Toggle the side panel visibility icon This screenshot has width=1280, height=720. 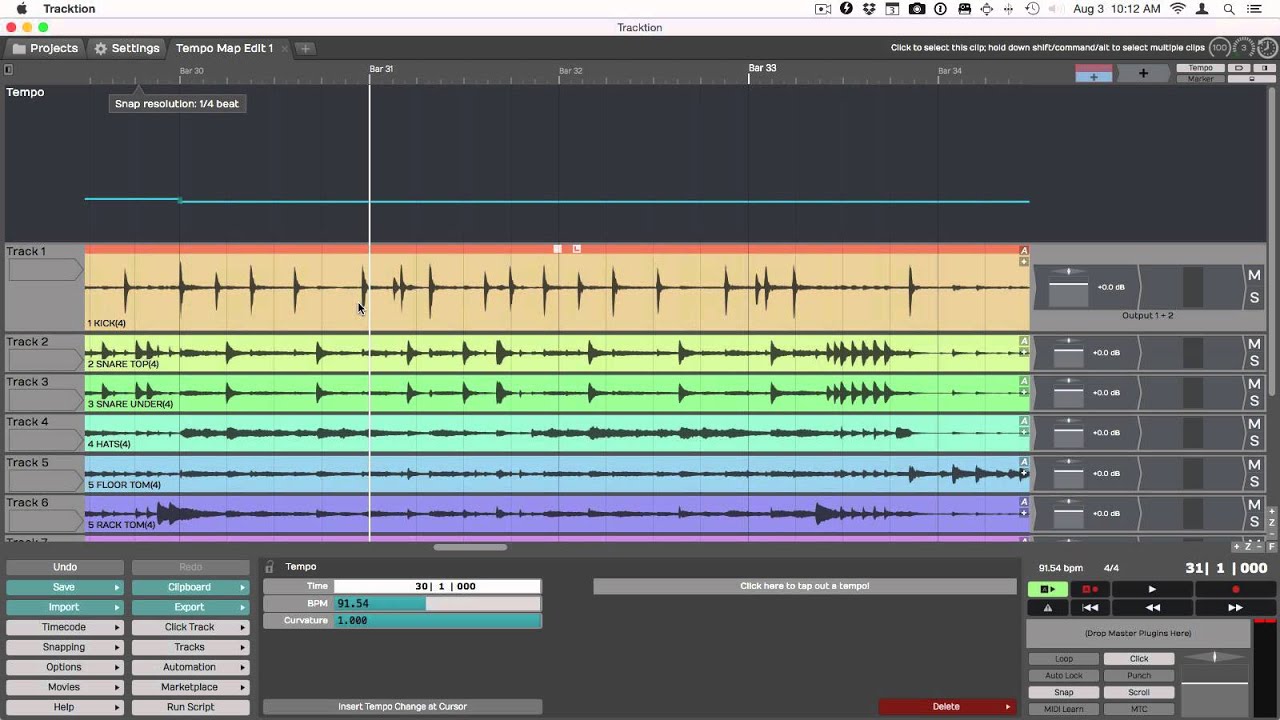click(1265, 68)
